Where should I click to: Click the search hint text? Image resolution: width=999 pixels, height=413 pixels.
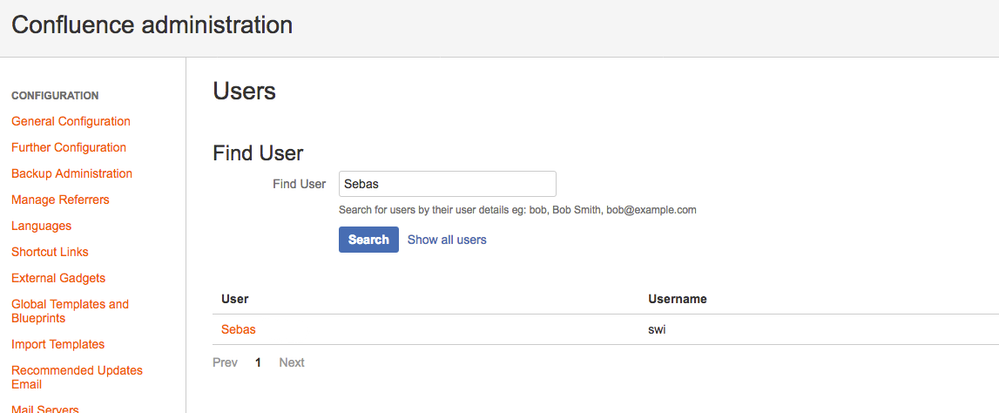[517, 210]
